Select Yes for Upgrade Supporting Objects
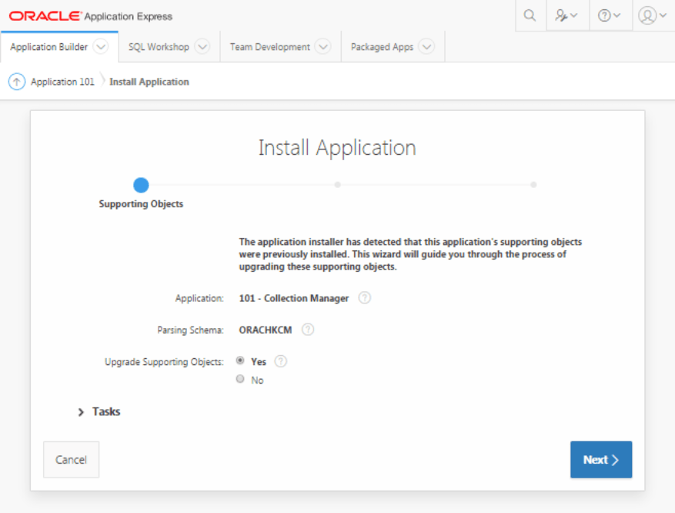 coord(240,360)
